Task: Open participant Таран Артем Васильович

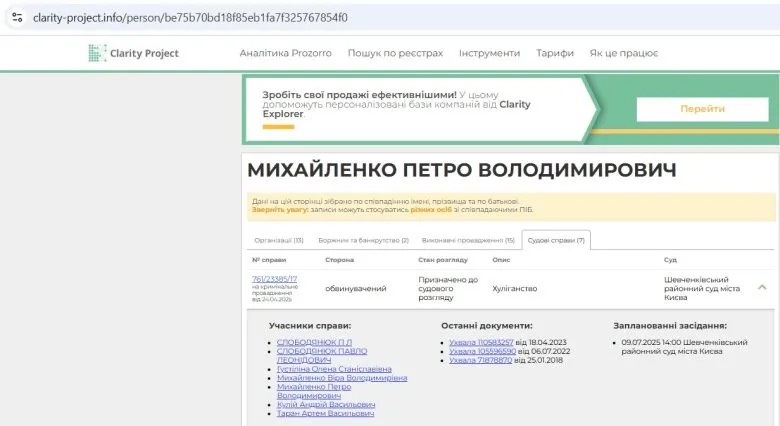Action: (x=325, y=413)
